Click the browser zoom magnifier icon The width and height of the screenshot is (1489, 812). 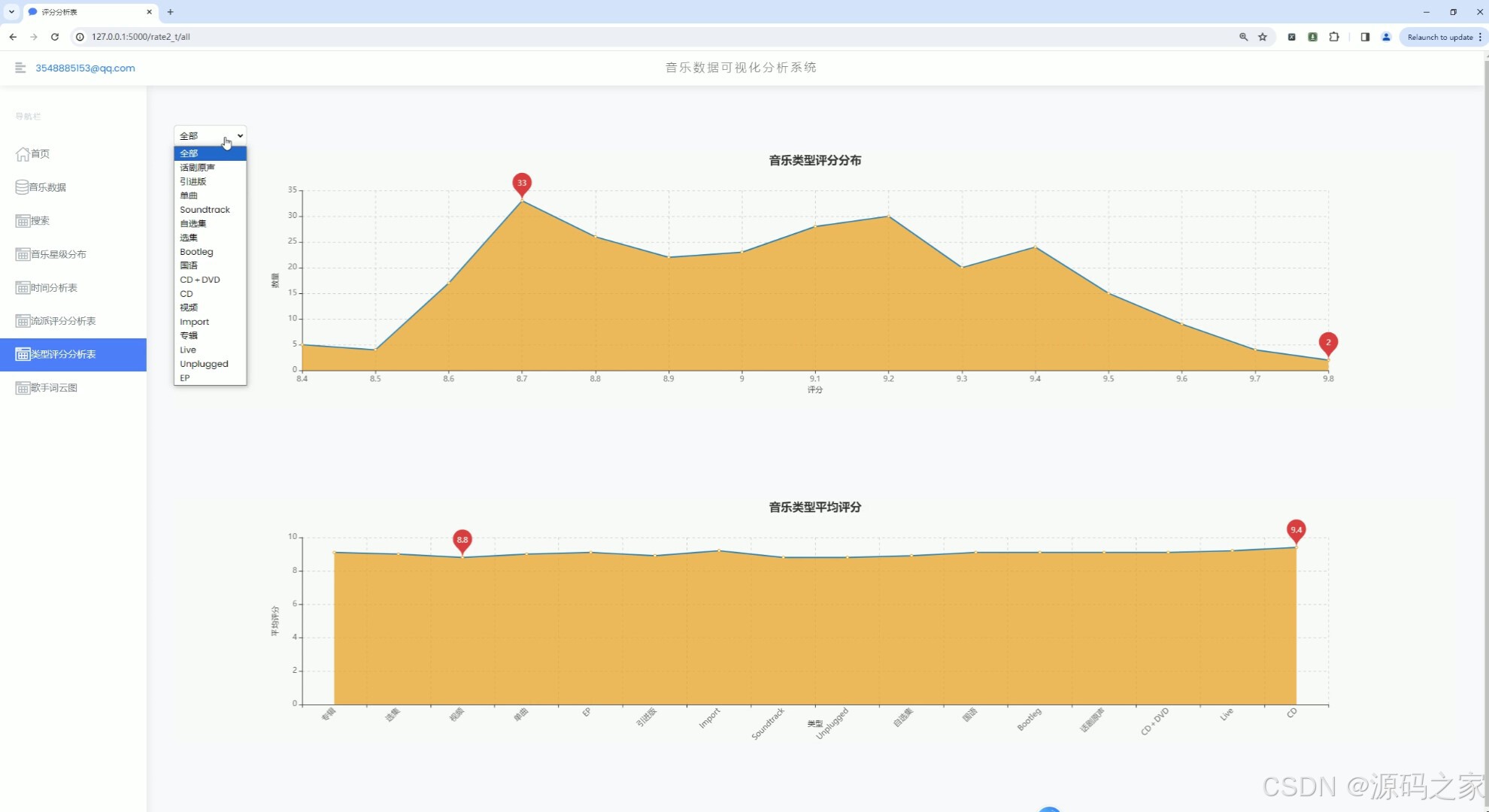click(x=1243, y=37)
